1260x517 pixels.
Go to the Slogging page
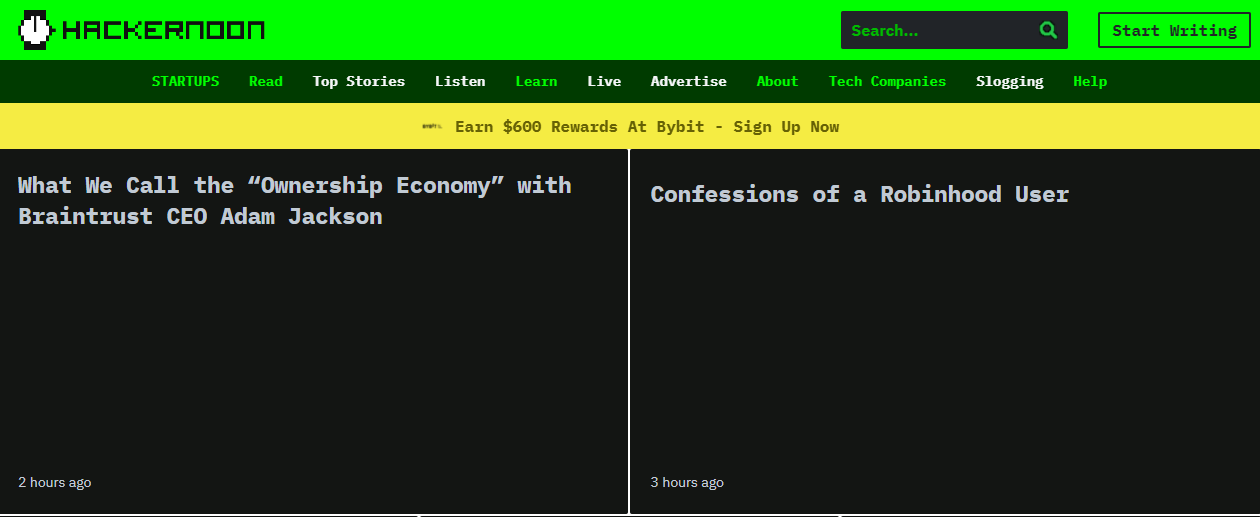pos(1009,81)
